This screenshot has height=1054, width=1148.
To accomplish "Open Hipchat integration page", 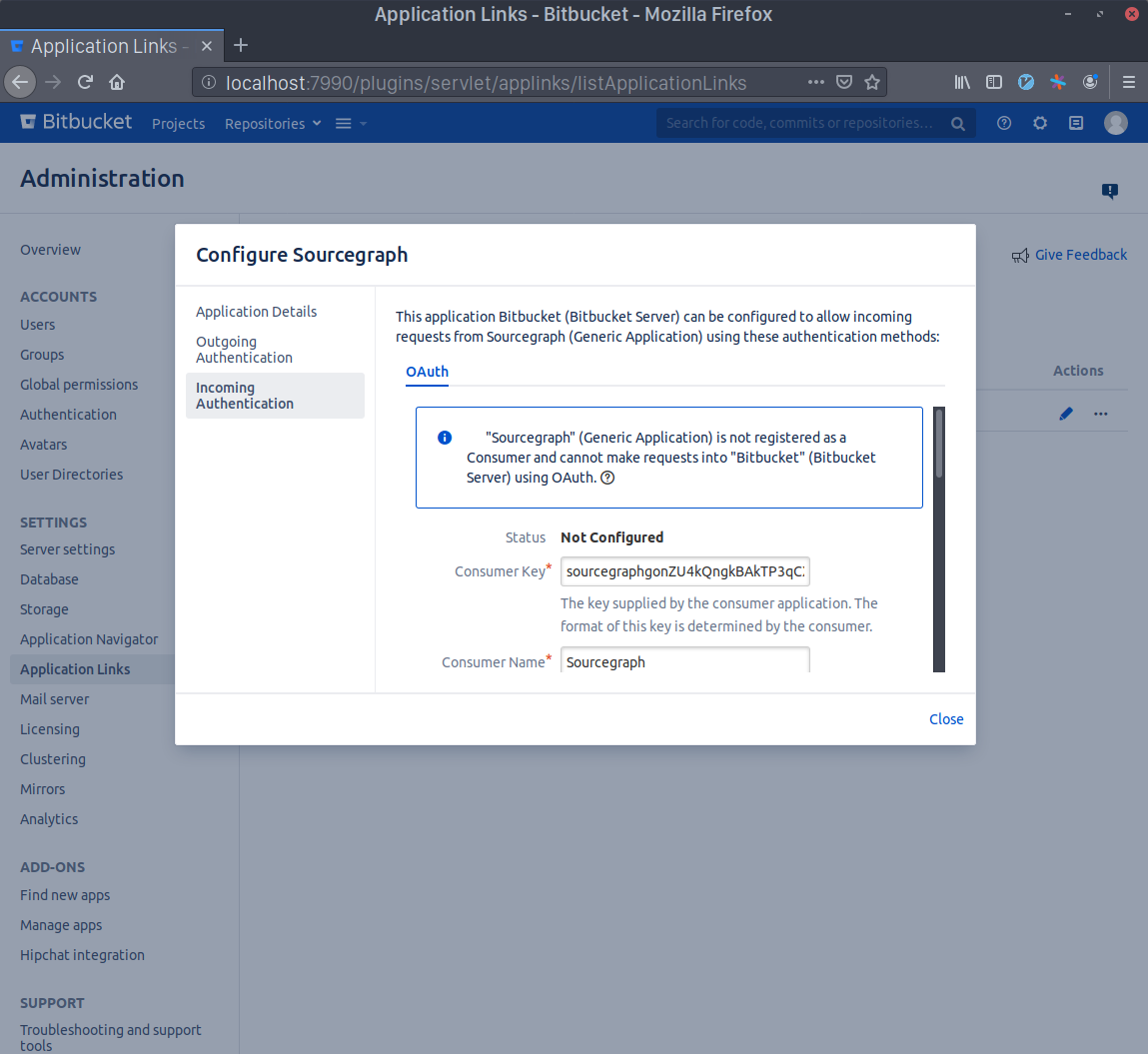I will pyautogui.click(x=82, y=956).
